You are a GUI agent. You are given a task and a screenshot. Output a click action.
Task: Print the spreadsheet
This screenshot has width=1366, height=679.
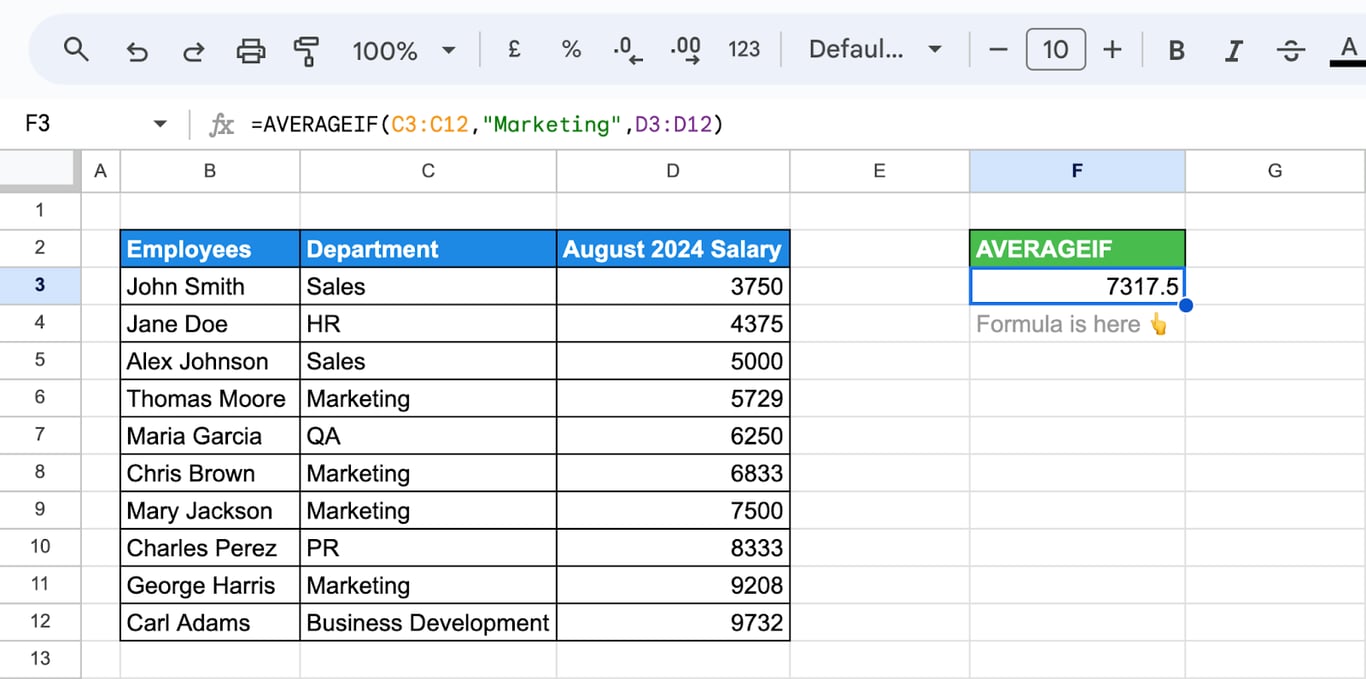click(251, 50)
